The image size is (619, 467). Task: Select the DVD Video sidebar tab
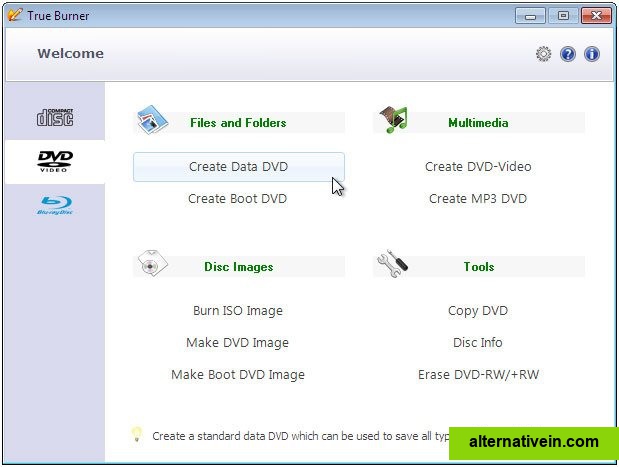[55, 161]
